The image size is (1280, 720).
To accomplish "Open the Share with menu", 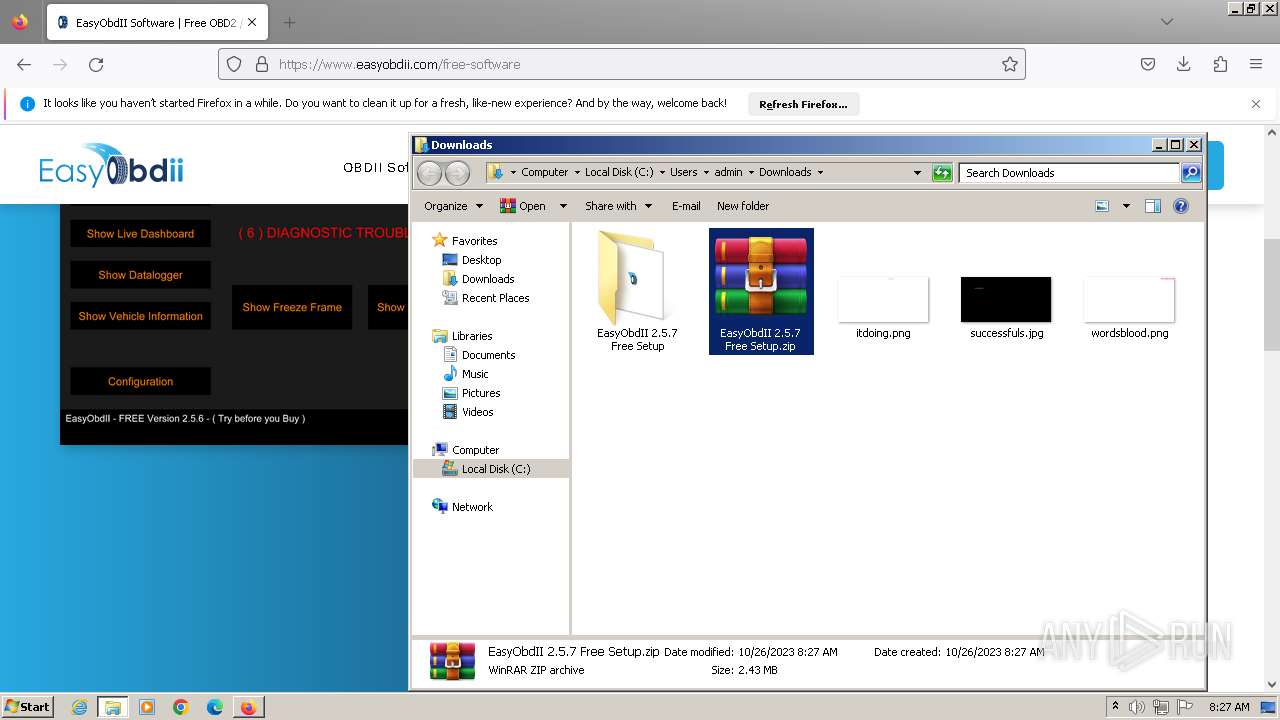I will click(618, 206).
